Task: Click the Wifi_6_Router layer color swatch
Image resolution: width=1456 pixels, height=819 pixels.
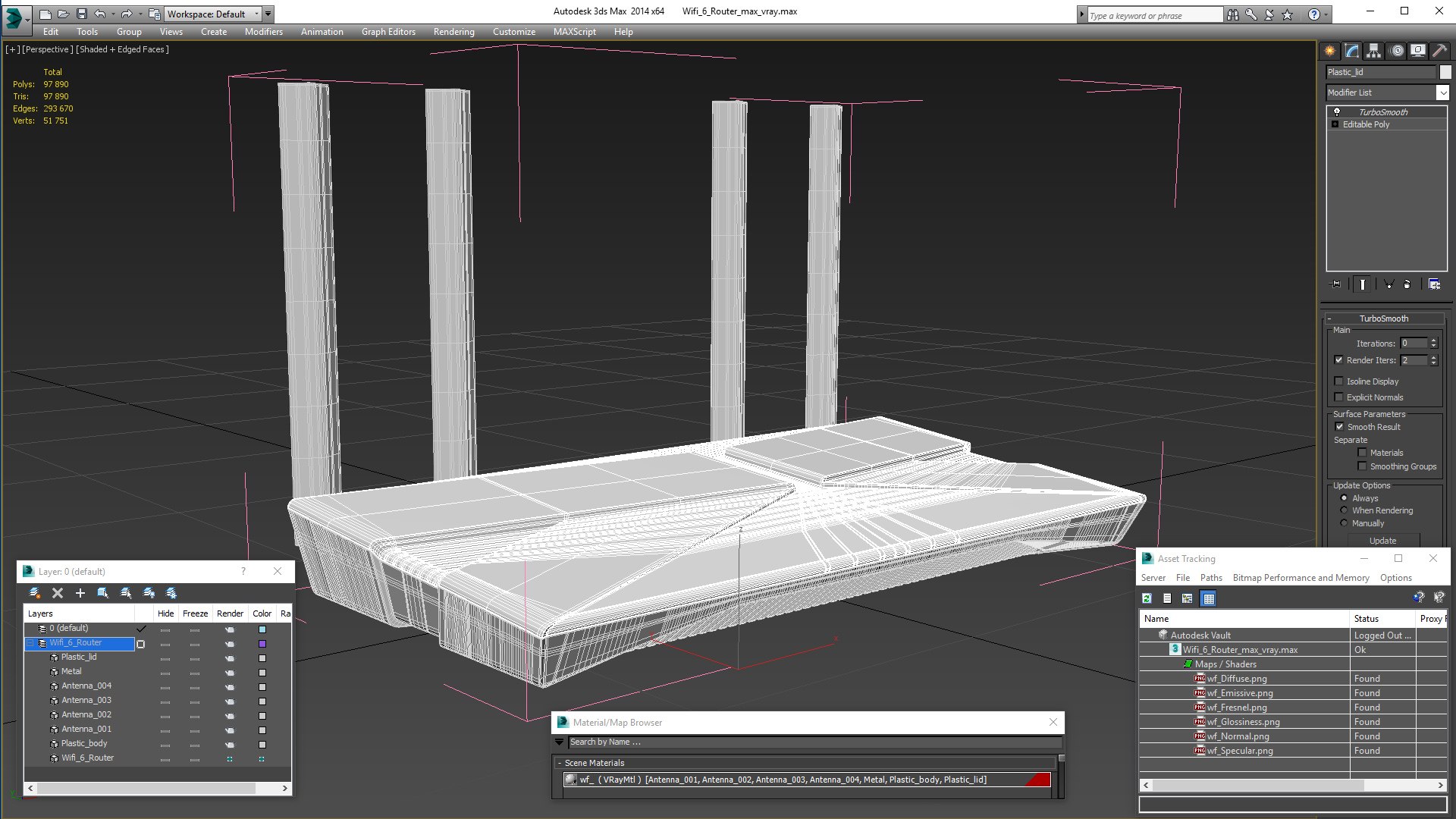Action: coord(262,644)
